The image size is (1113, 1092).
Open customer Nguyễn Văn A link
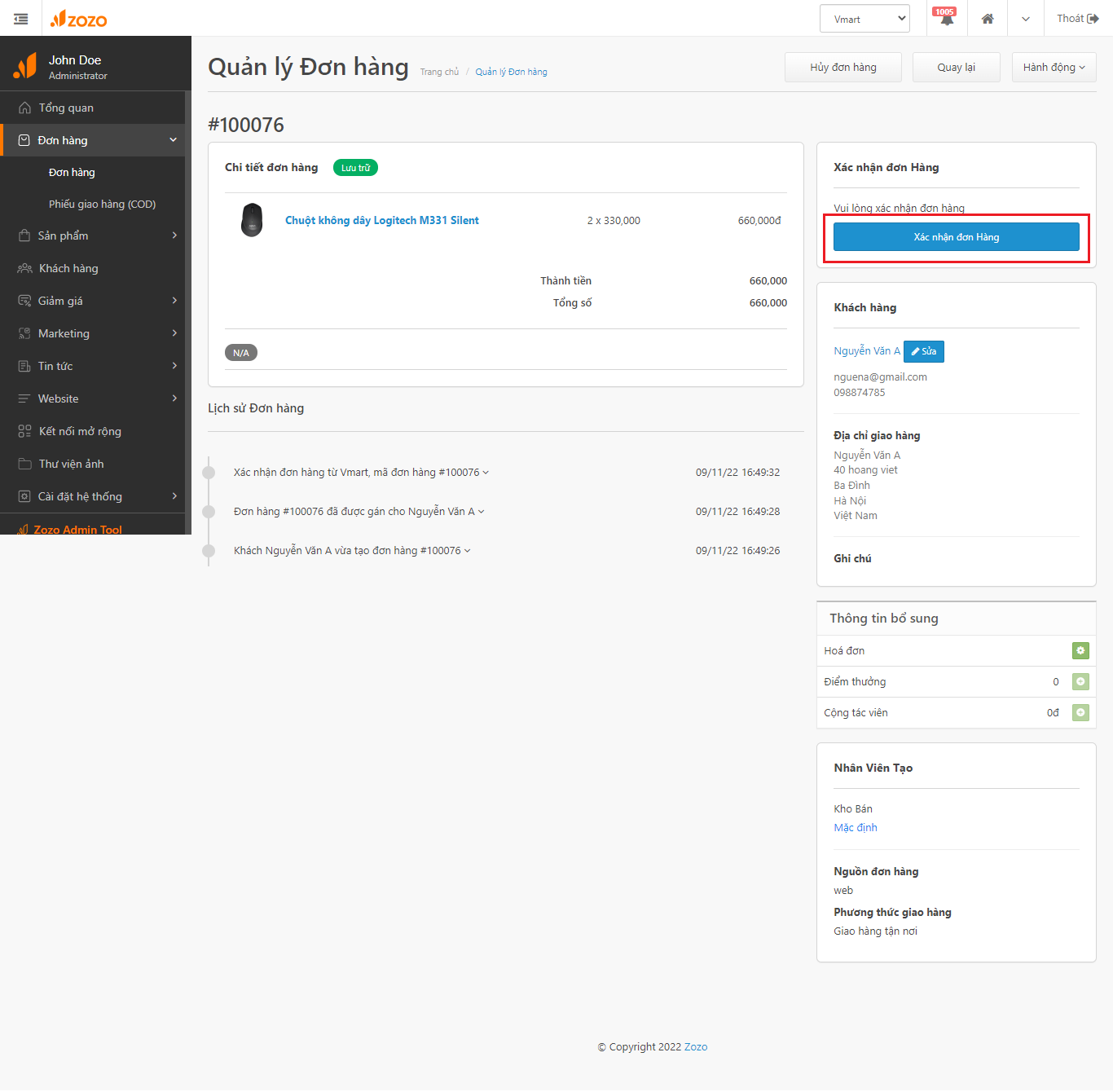[867, 350]
